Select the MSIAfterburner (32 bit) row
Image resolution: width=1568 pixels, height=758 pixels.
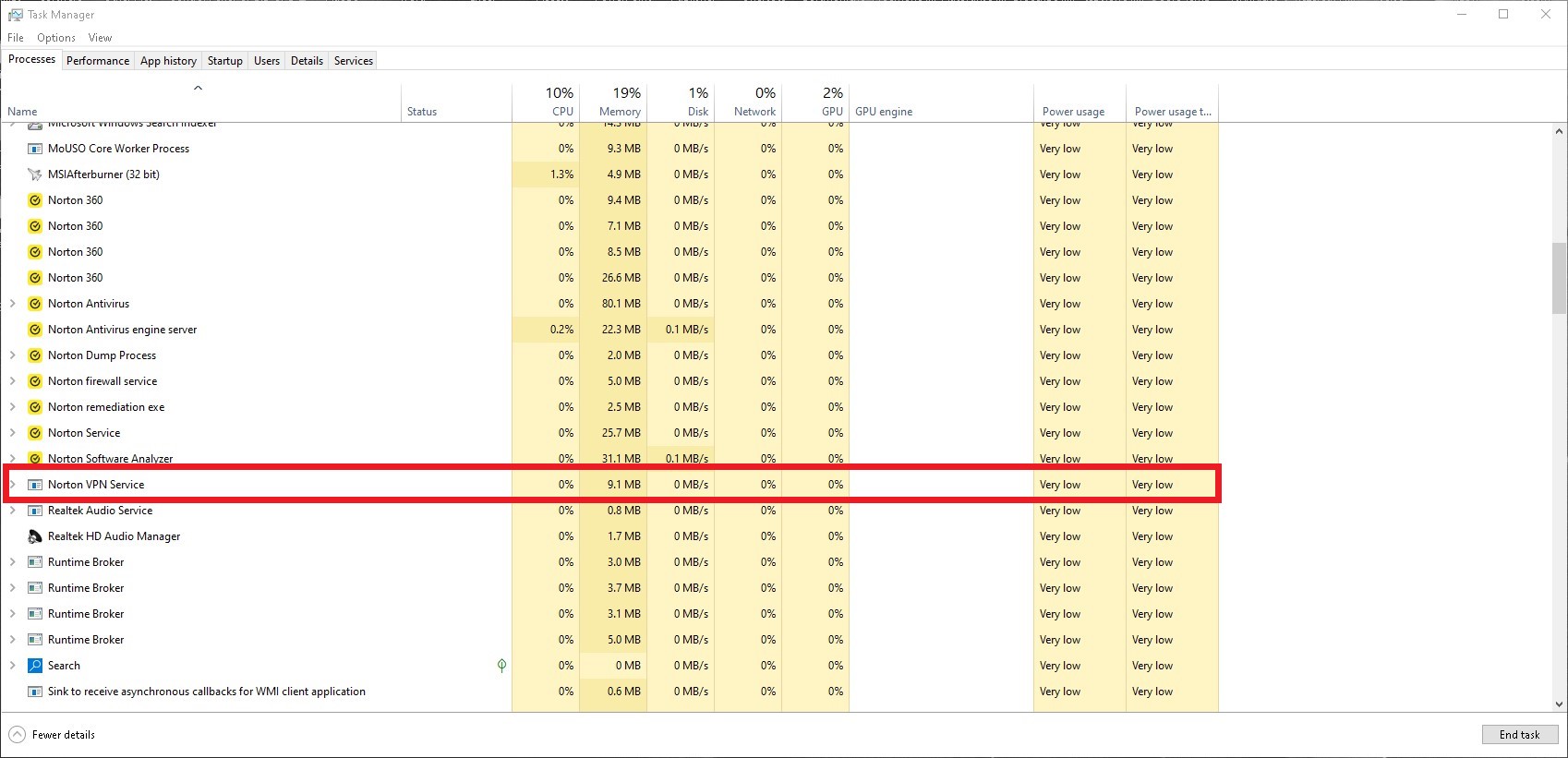pos(610,174)
